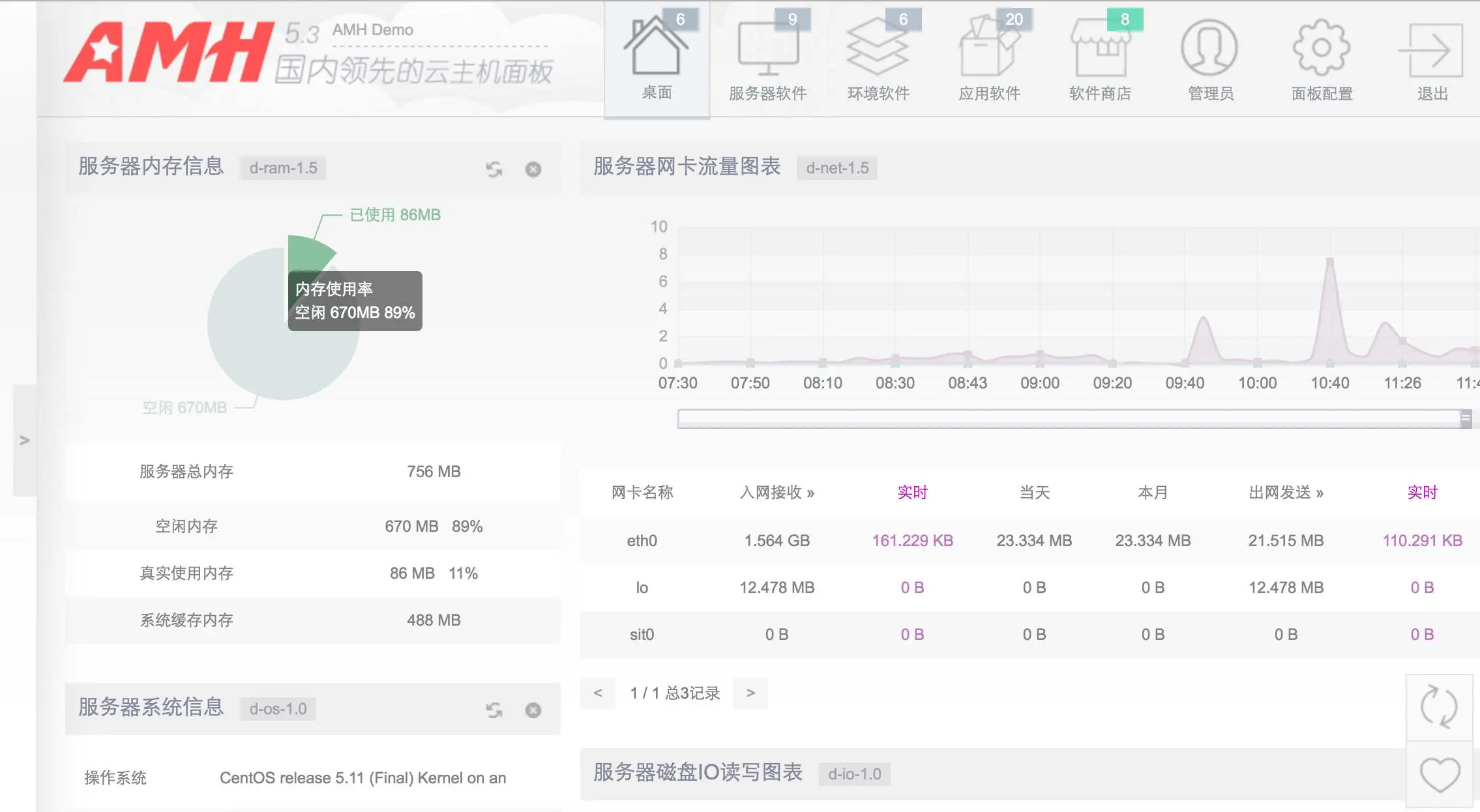The image size is (1480, 812).
Task: Refresh the 服务器系统信息 panel
Action: pyautogui.click(x=494, y=710)
